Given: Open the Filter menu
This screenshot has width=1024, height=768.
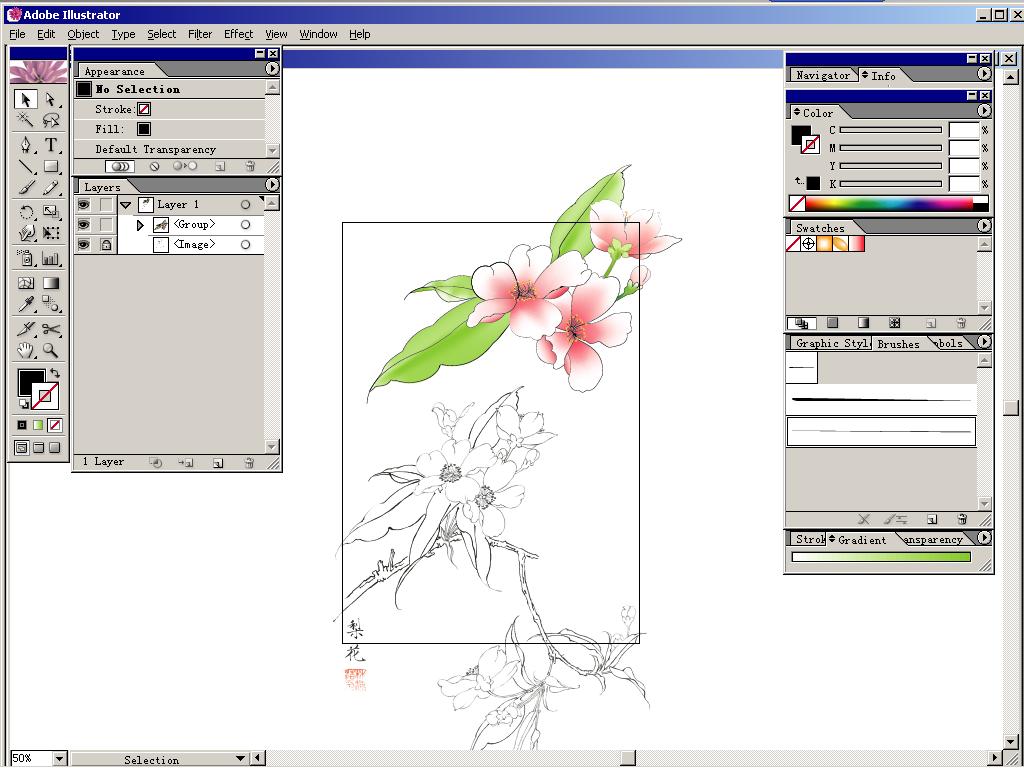Looking at the screenshot, I should click(200, 34).
